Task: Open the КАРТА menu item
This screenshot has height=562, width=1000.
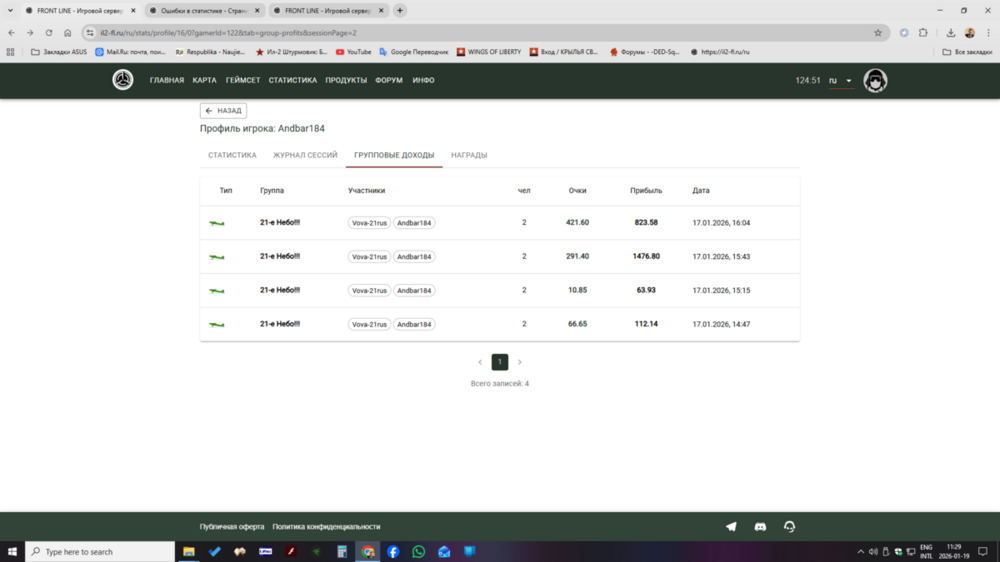Action: click(x=204, y=80)
